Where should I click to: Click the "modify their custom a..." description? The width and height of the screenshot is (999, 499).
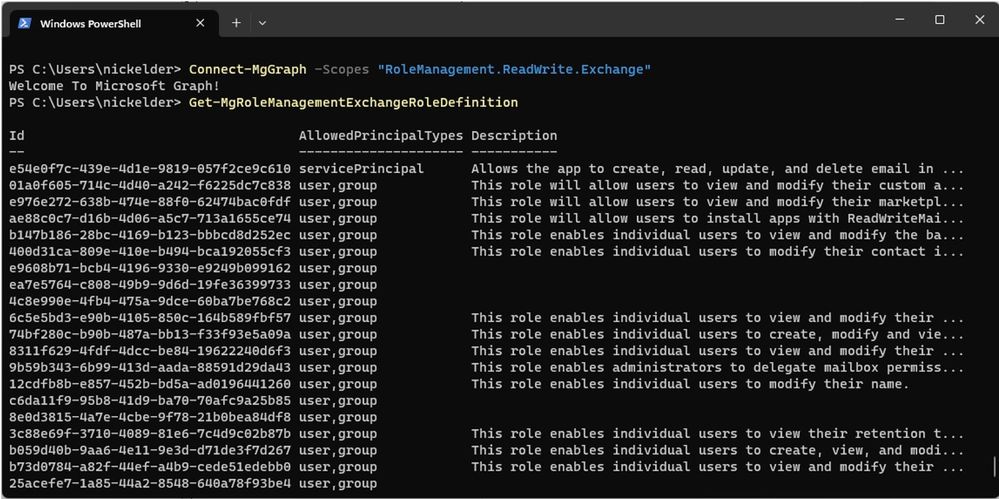pyautogui.click(x=717, y=185)
